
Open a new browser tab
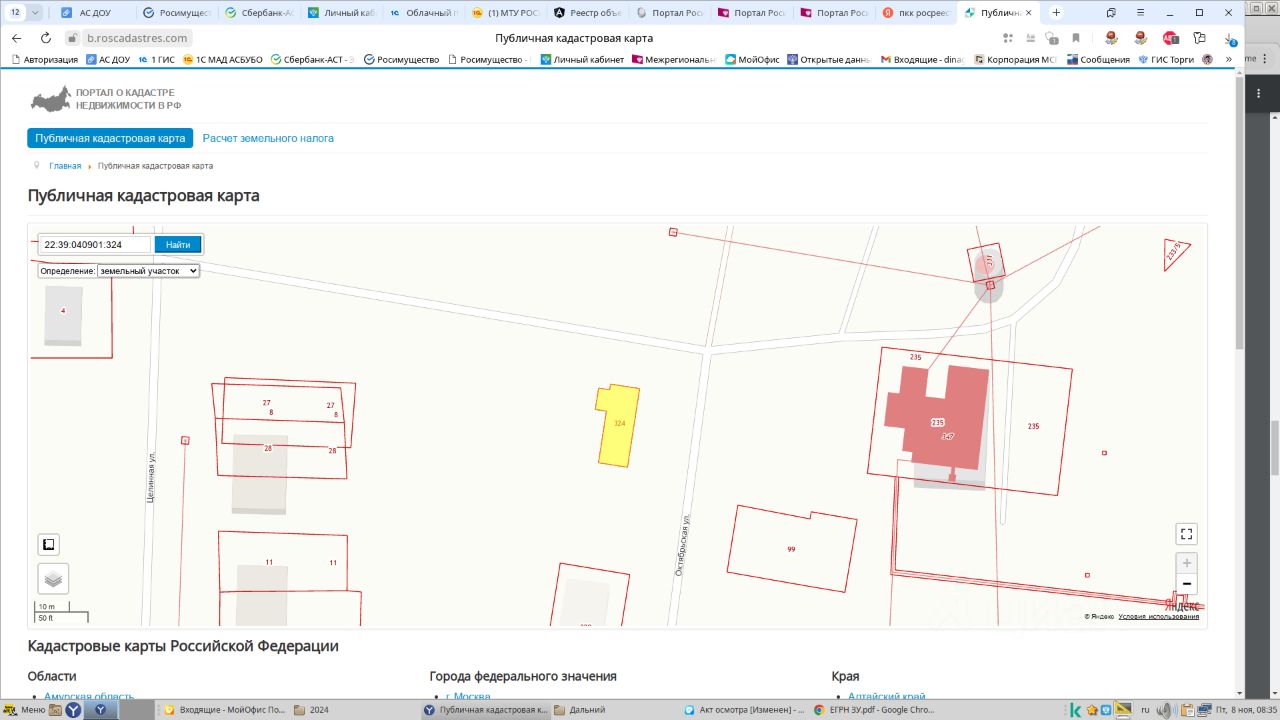click(1056, 13)
